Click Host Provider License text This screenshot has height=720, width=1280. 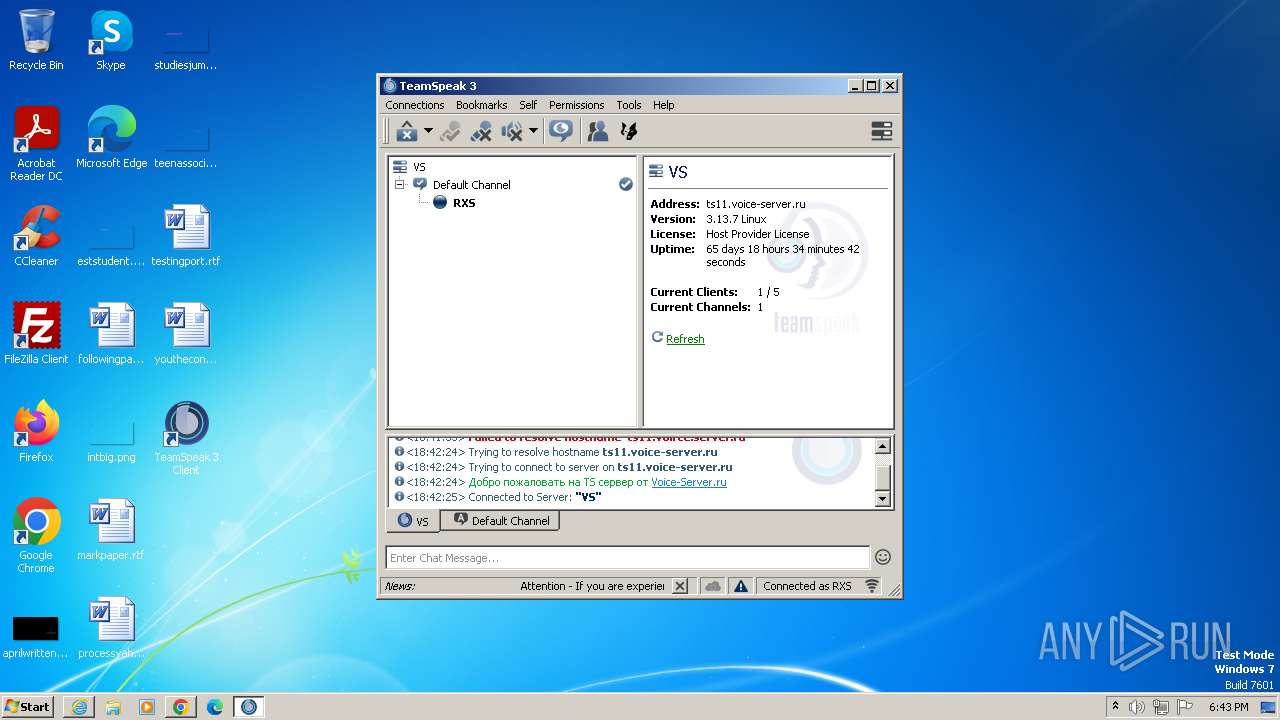(758, 234)
